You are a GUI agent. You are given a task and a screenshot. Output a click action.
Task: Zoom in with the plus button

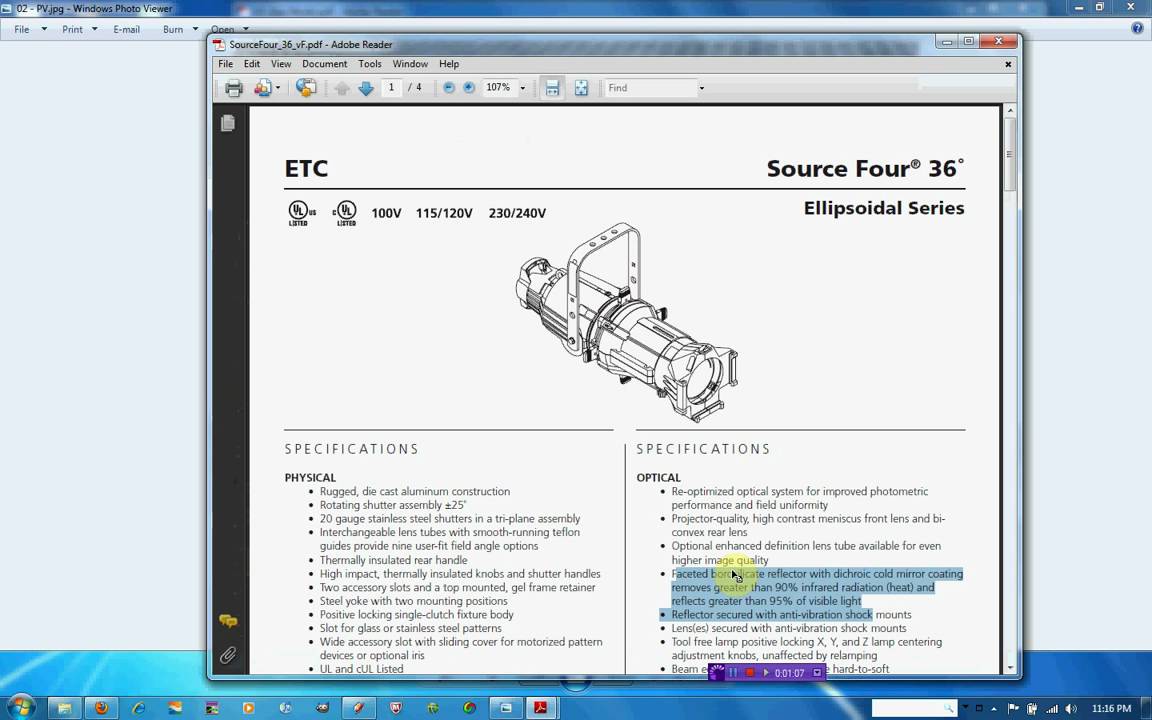click(469, 87)
